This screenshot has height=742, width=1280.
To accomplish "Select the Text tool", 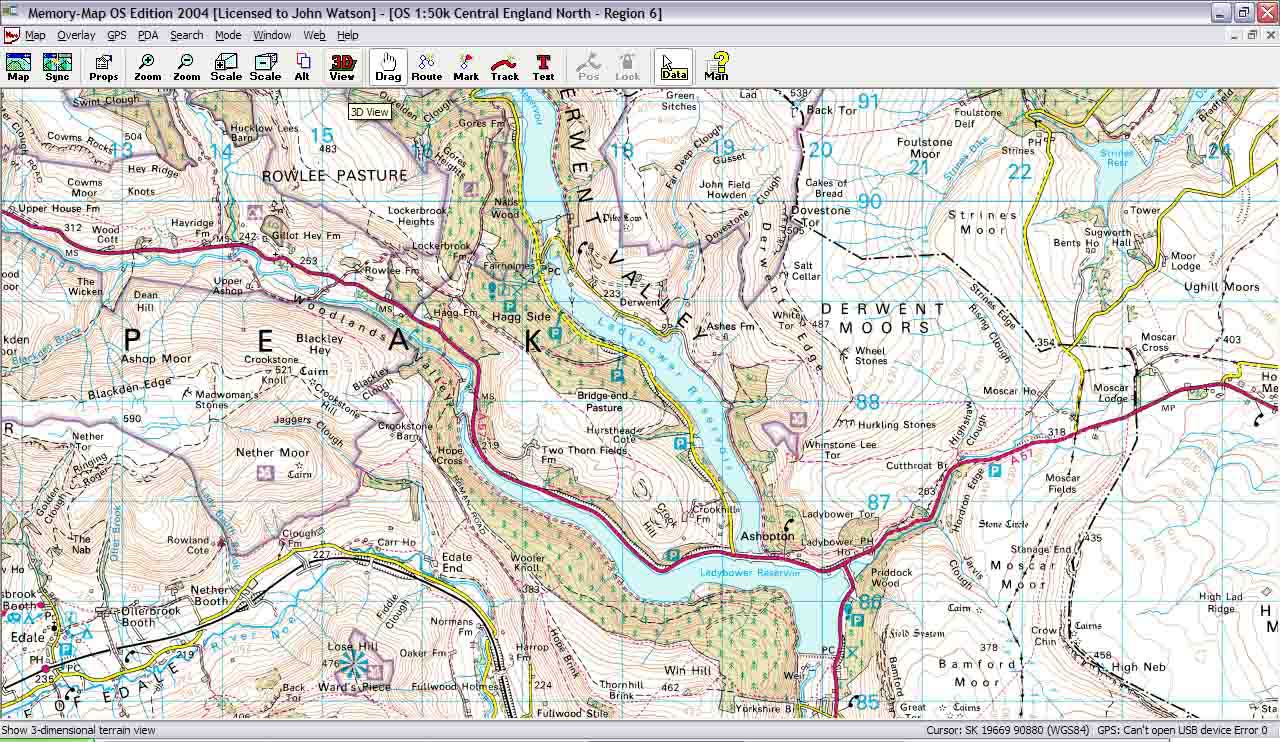I will (x=543, y=67).
